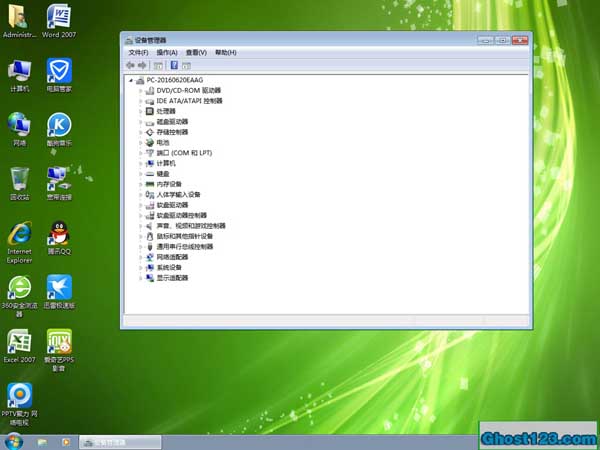Click the Back arrow in Device Manager toolbar

coord(130,65)
